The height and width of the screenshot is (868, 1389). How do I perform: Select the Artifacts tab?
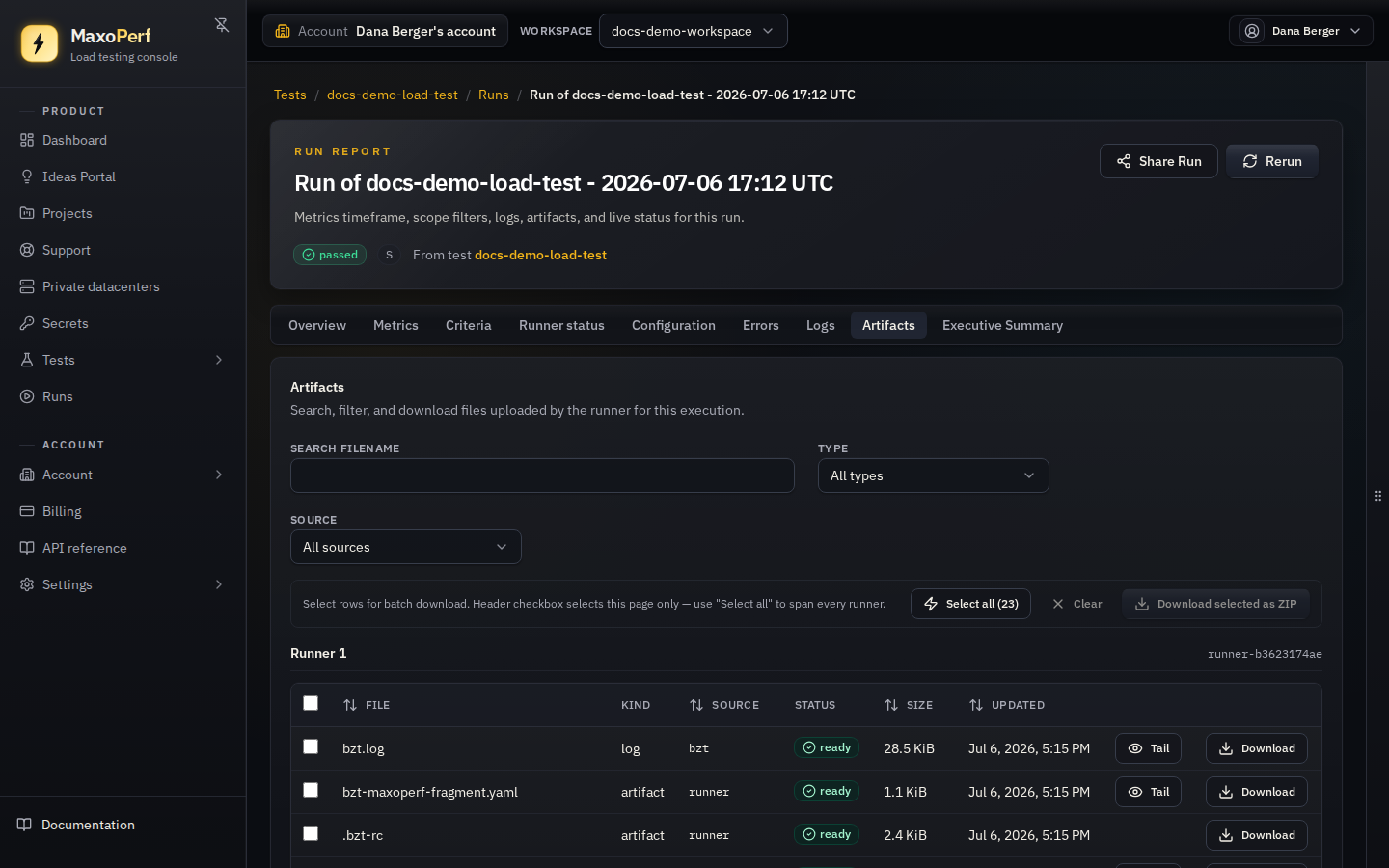tap(888, 325)
